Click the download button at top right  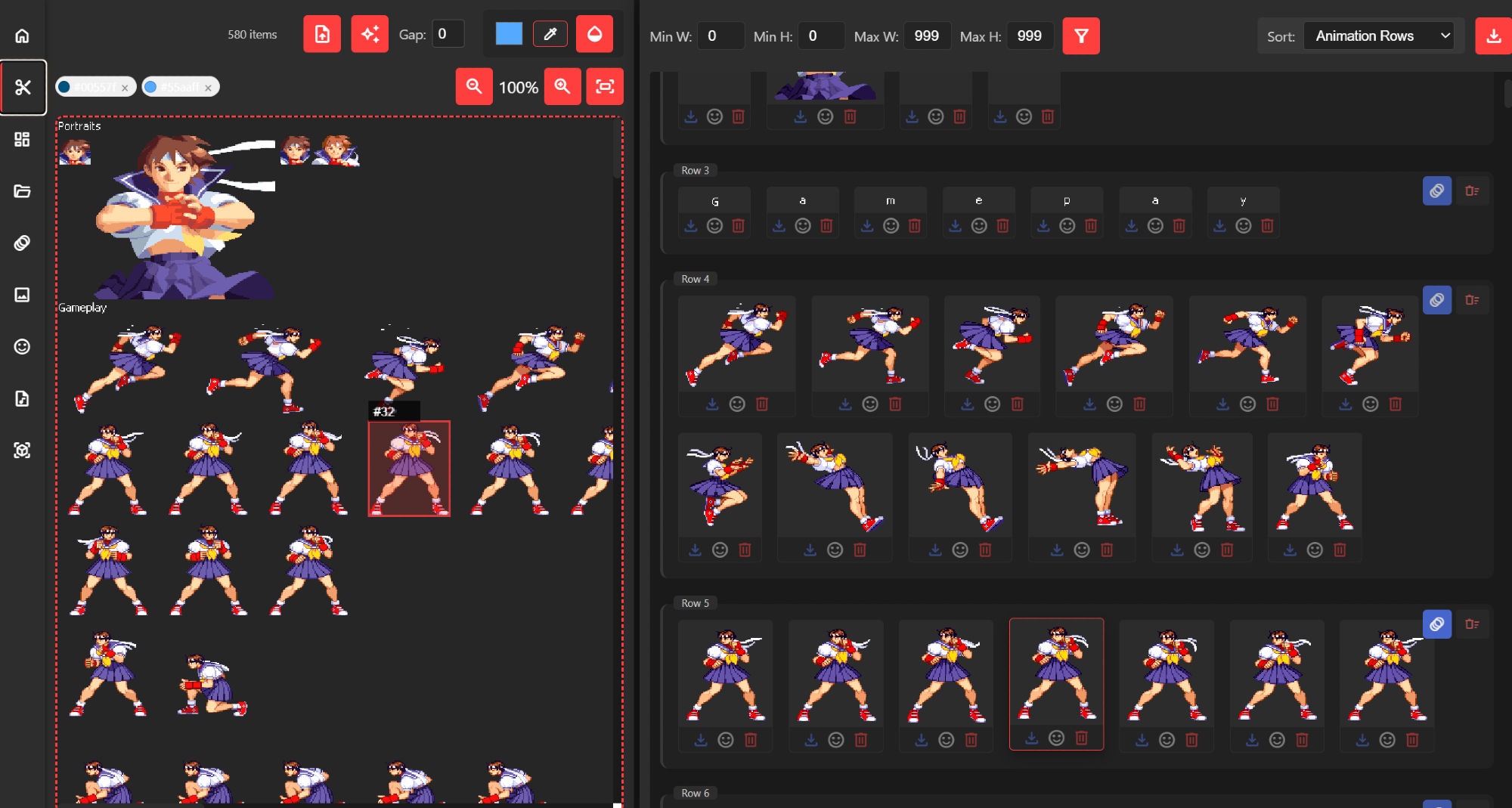tap(1493, 36)
